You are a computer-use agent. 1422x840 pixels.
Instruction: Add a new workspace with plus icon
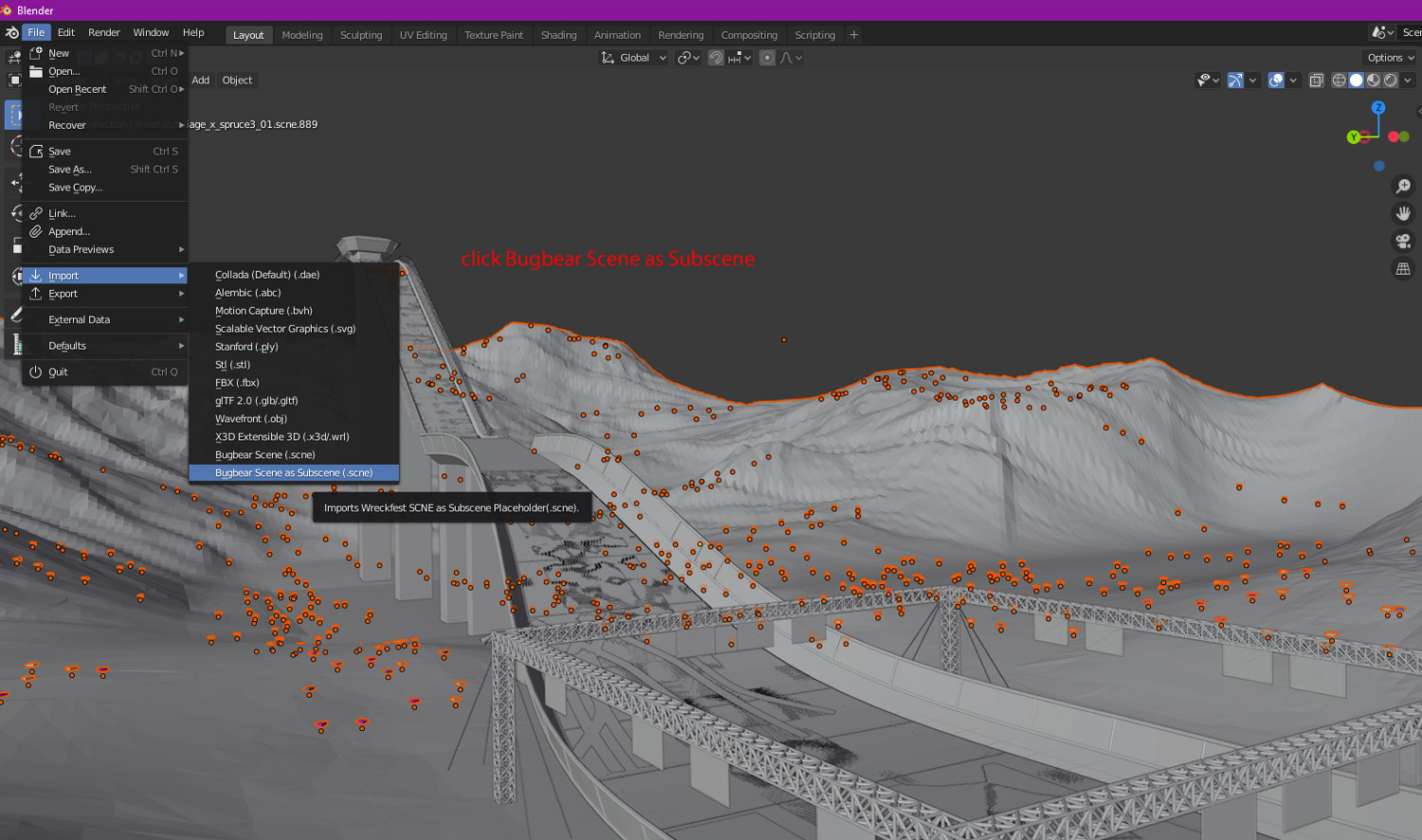coord(854,35)
